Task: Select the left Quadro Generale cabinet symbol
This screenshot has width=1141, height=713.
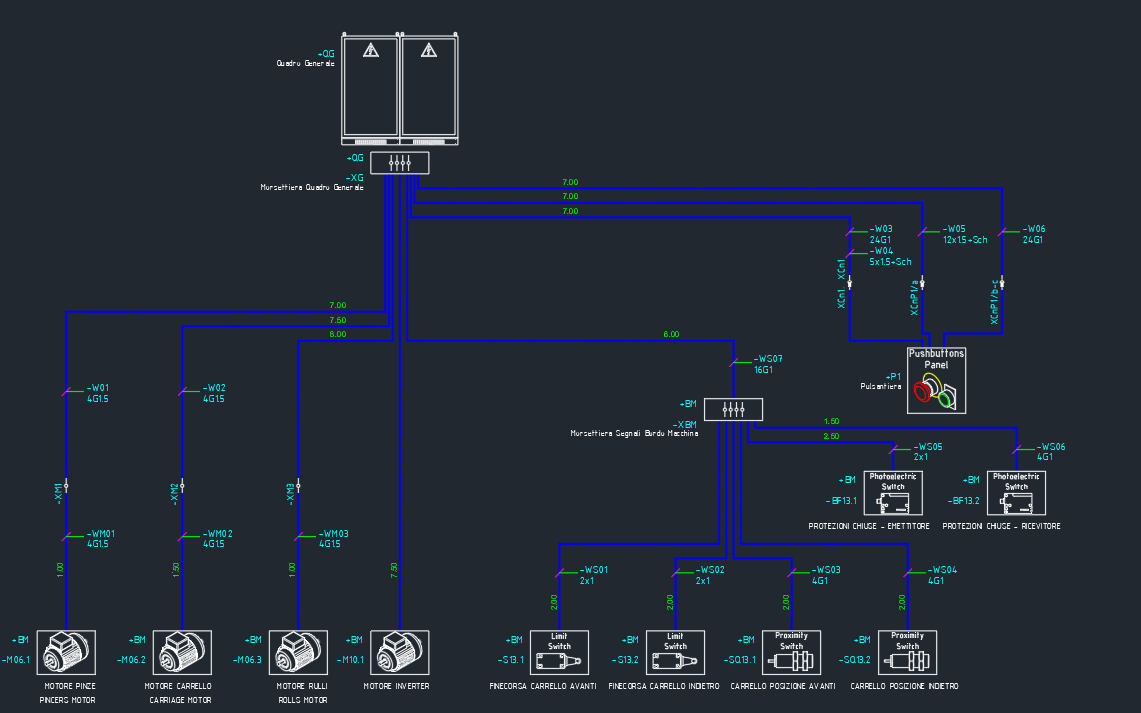Action: 369,88
